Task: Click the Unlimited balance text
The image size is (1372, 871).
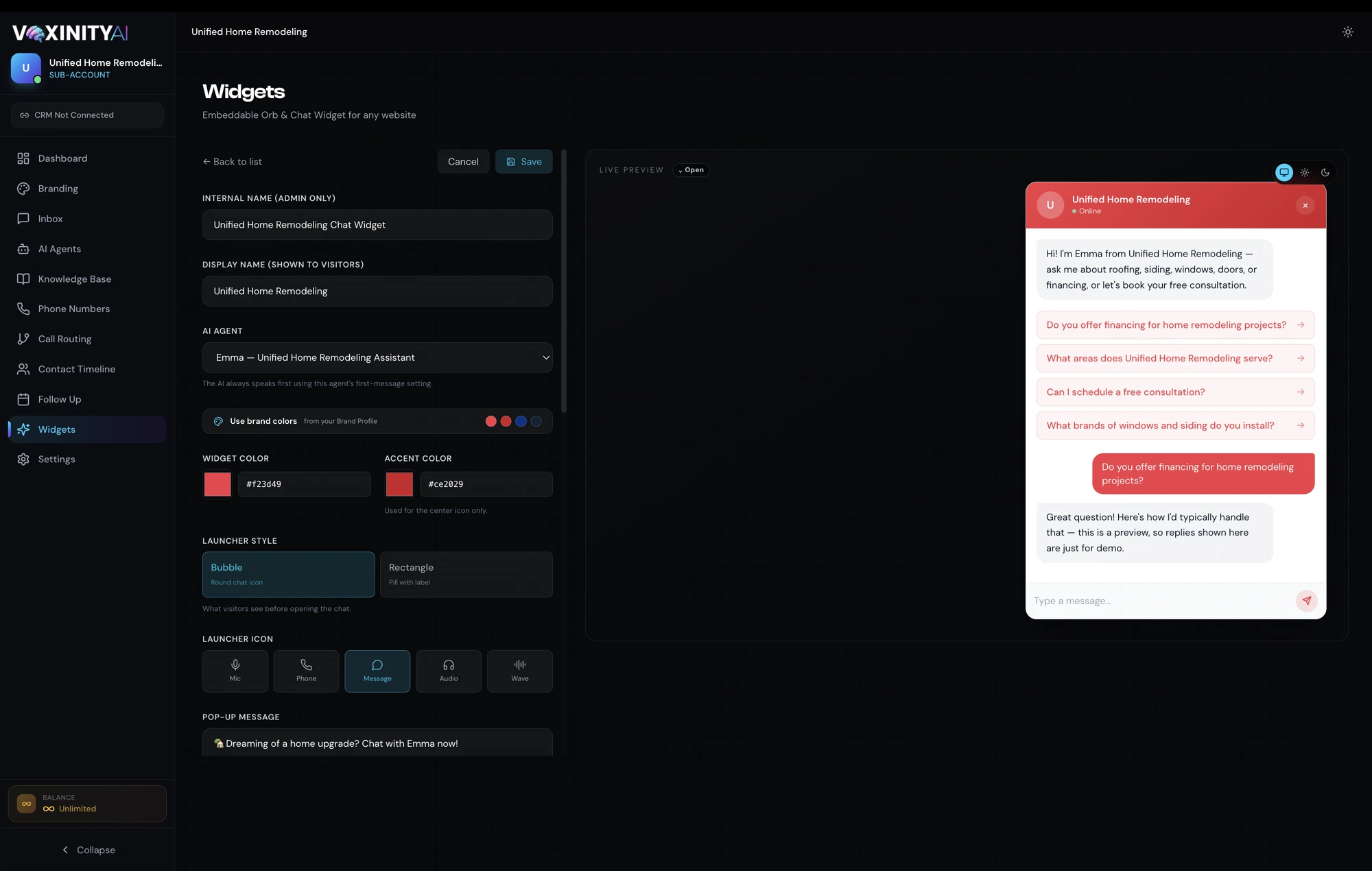Action: (x=78, y=809)
